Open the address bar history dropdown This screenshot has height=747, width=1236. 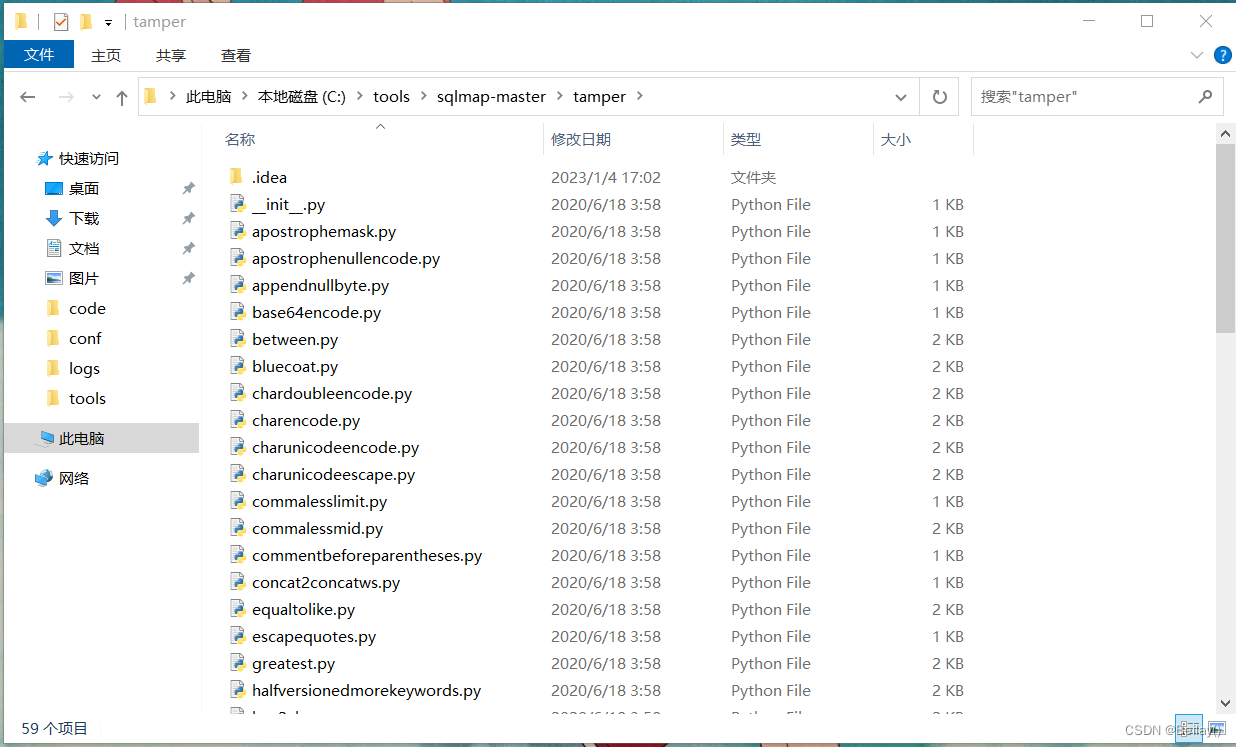(x=900, y=97)
